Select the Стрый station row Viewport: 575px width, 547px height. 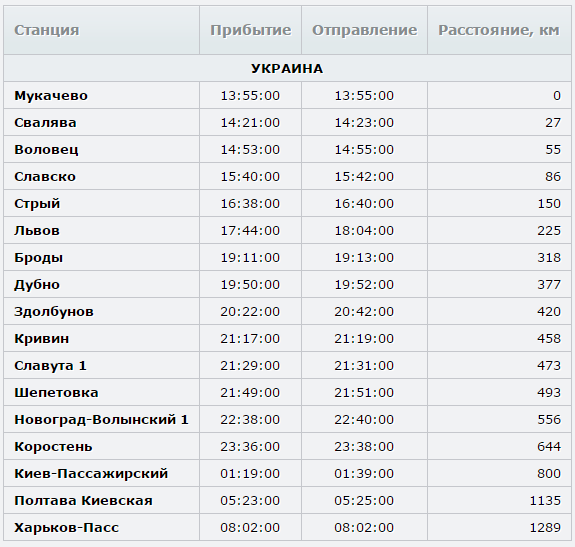(x=287, y=203)
